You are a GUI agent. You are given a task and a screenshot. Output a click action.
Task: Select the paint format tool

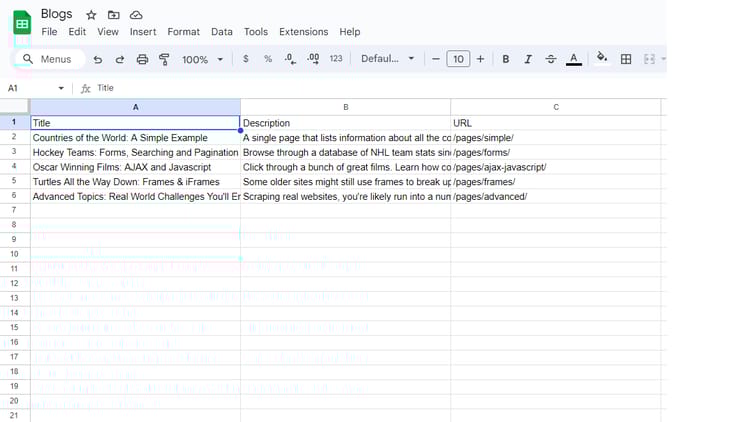point(164,59)
